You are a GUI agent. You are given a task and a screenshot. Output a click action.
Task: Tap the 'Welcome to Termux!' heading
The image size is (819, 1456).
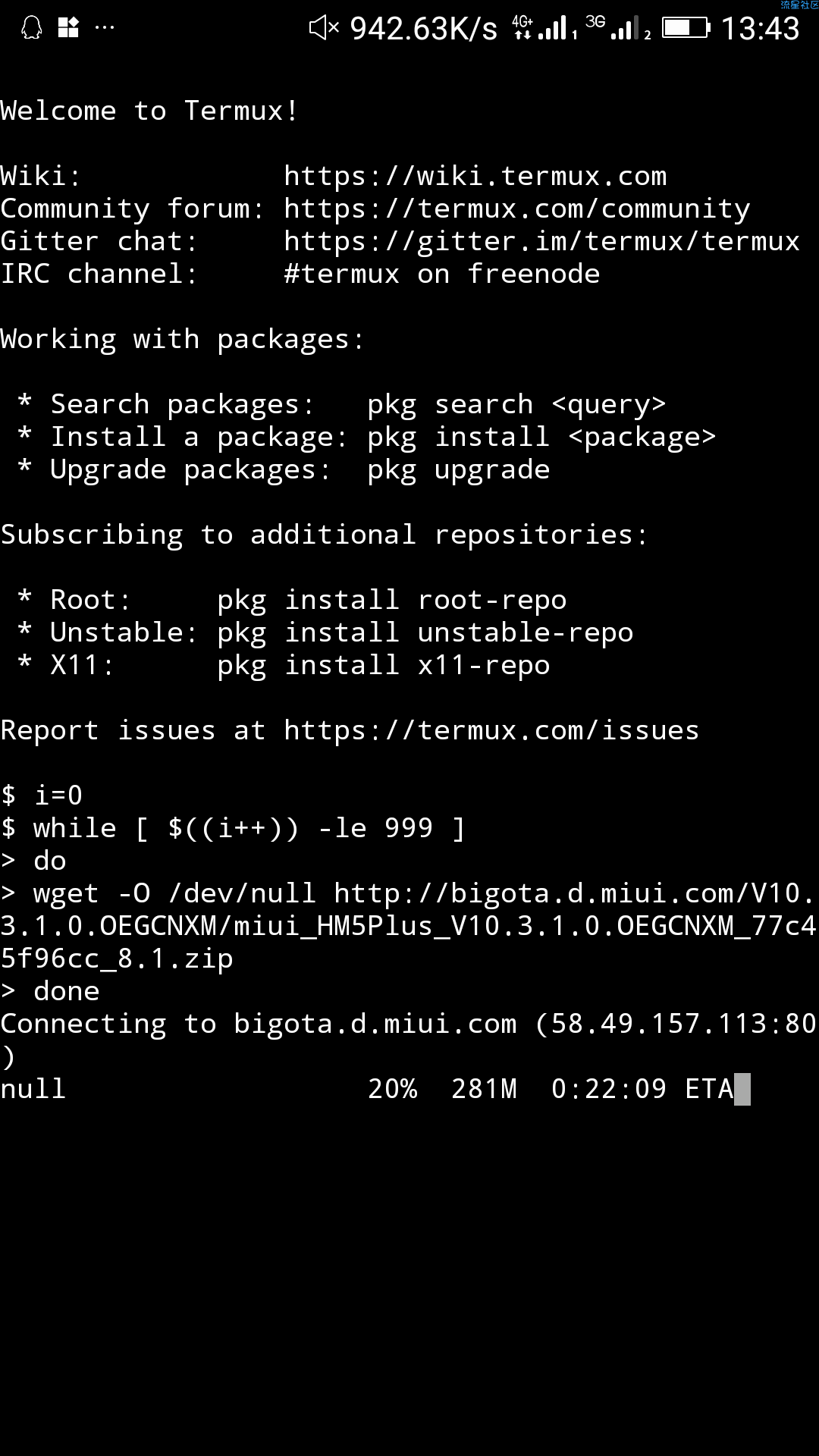149,111
